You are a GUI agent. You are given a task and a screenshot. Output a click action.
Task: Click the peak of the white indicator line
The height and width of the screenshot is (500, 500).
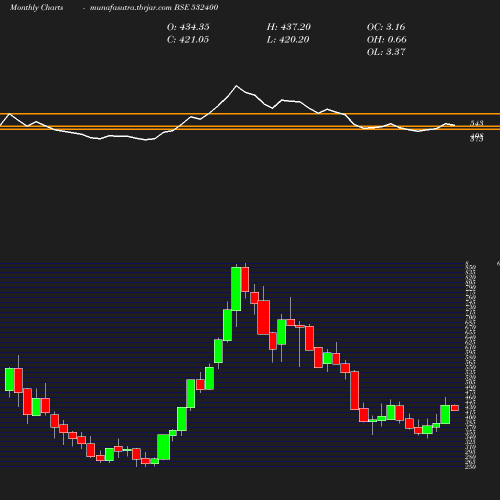237,86
